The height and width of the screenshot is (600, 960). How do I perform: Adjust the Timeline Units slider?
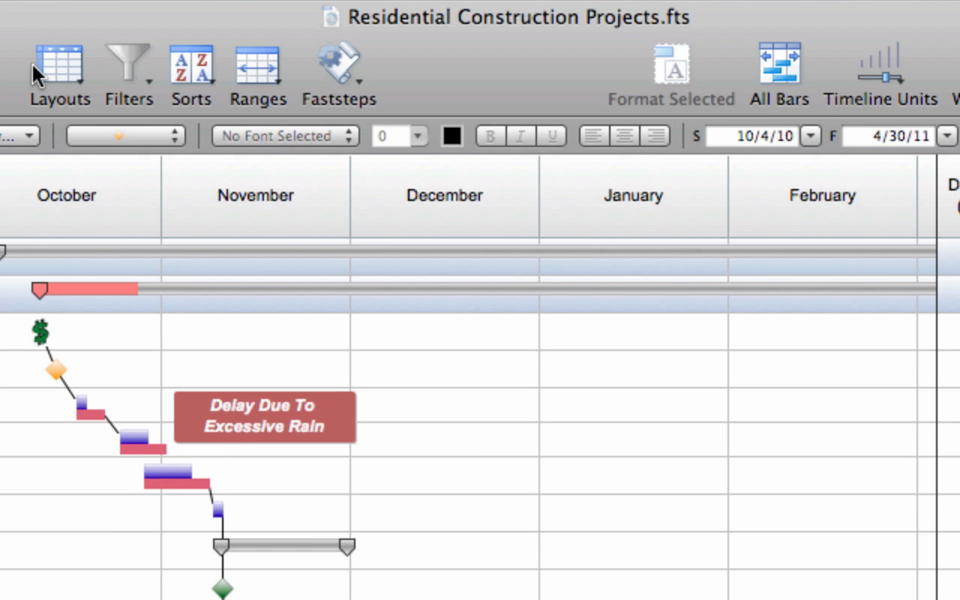click(880, 74)
